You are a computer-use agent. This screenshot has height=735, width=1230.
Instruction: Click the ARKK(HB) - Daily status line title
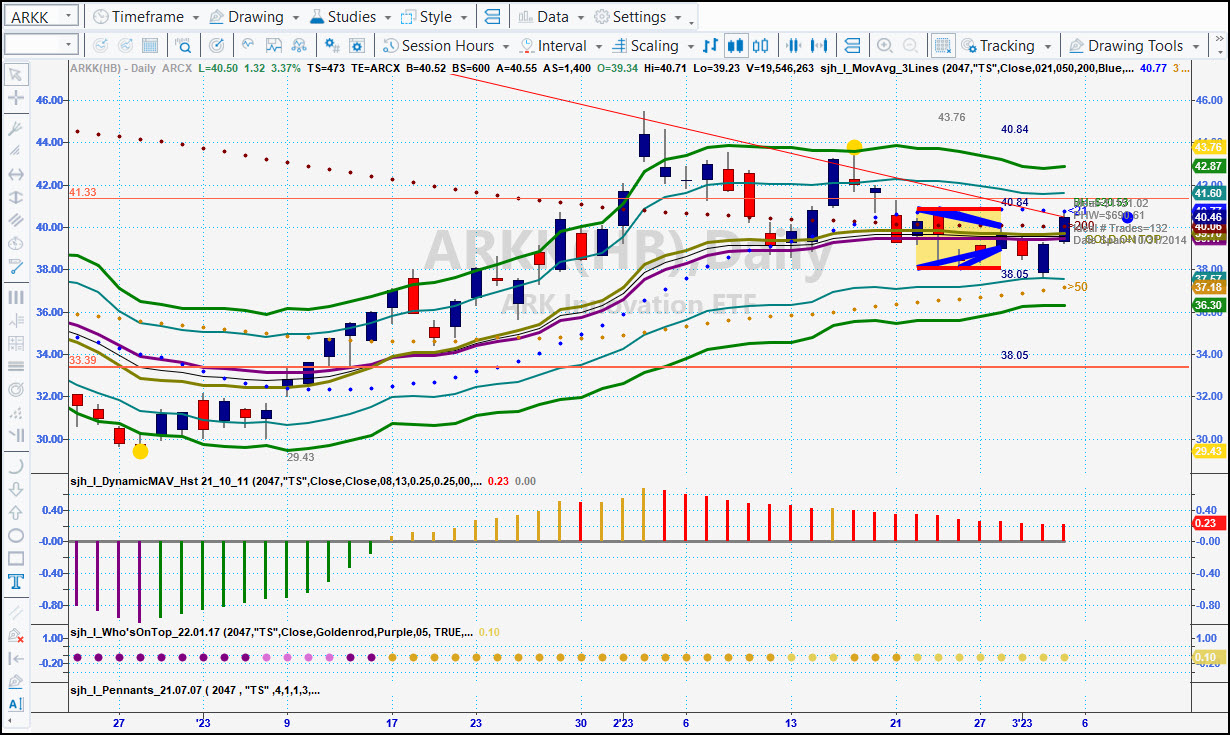[x=111, y=68]
